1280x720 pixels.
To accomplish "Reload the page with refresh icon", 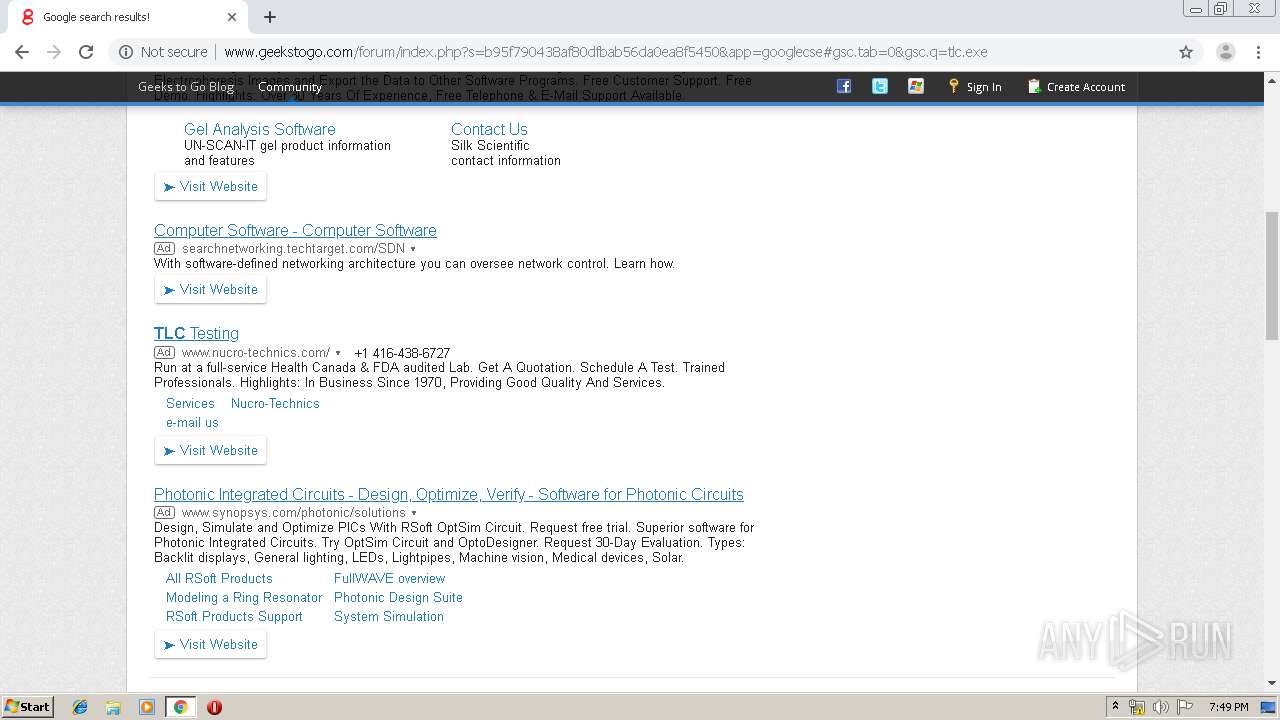I will tap(86, 52).
